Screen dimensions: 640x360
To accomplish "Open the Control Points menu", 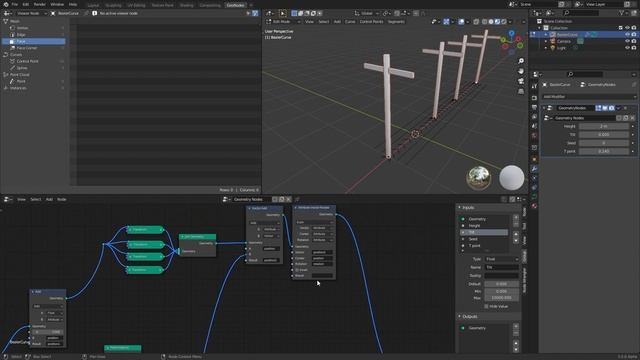I will (371, 22).
